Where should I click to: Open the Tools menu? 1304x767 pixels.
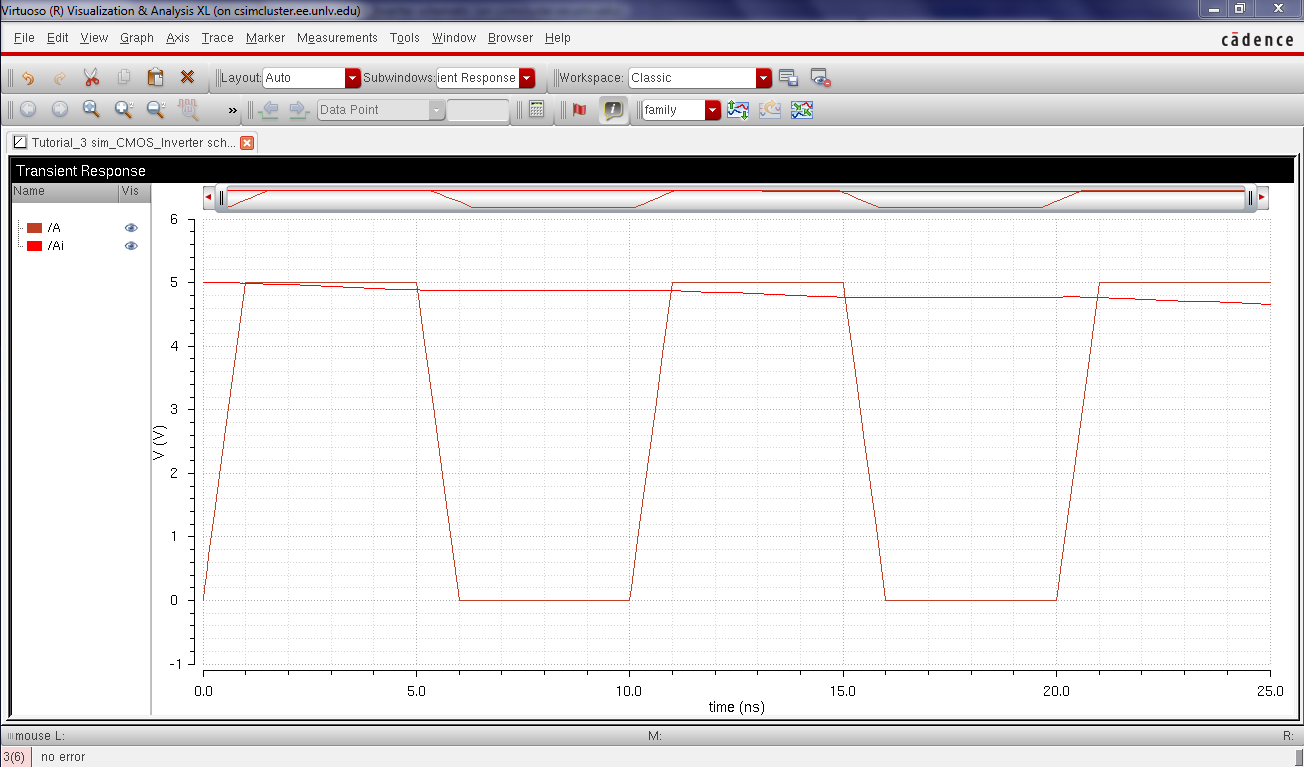click(x=405, y=38)
